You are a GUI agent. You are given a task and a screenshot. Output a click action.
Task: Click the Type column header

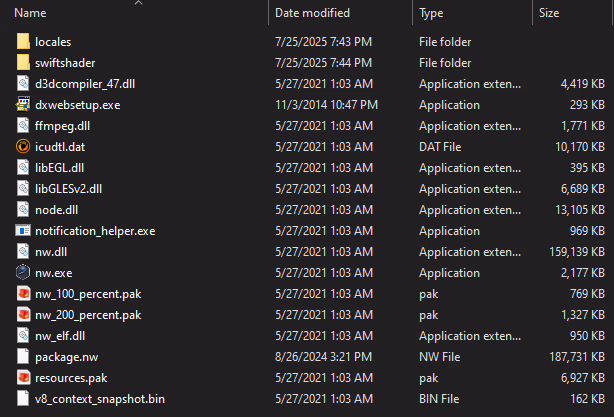[432, 14]
